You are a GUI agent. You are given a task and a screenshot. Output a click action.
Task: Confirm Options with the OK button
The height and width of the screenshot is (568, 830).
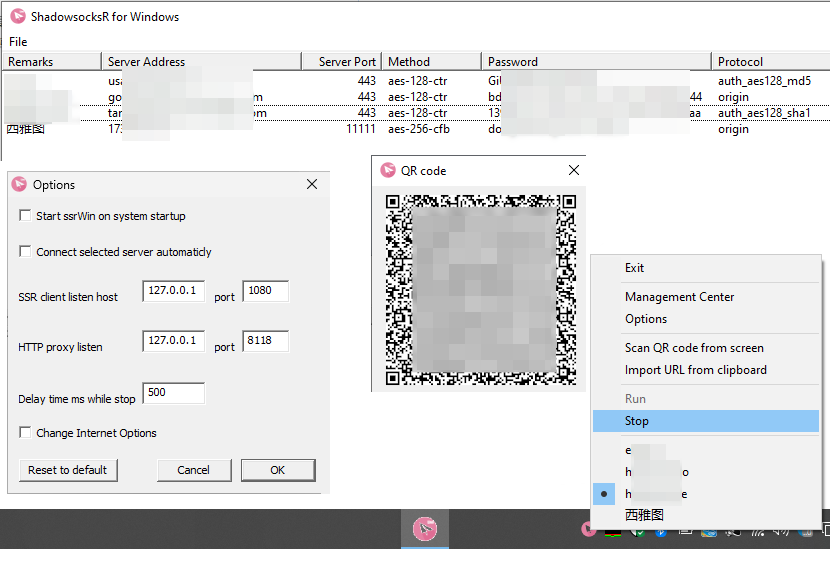278,470
